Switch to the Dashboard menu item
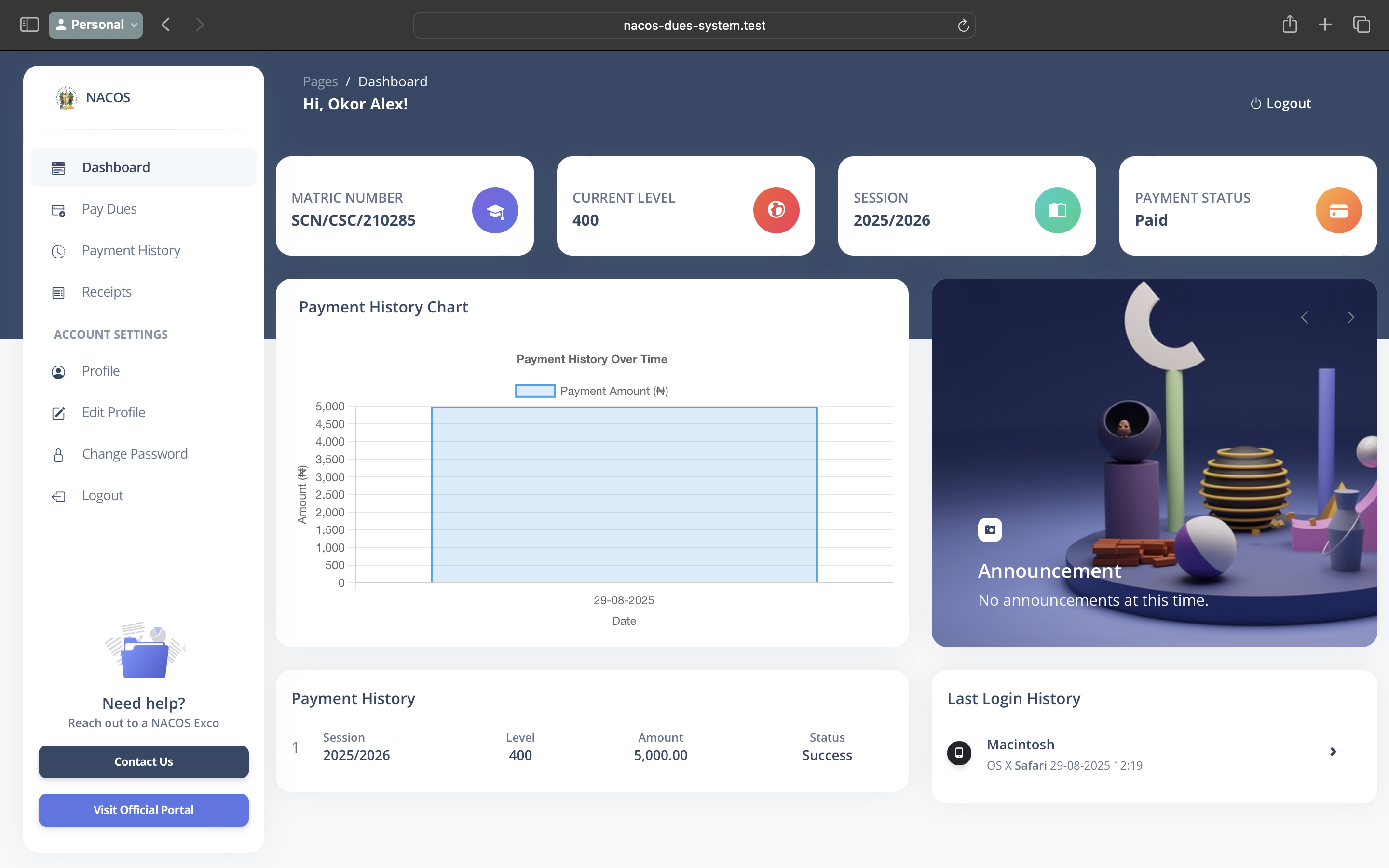 tap(115, 167)
